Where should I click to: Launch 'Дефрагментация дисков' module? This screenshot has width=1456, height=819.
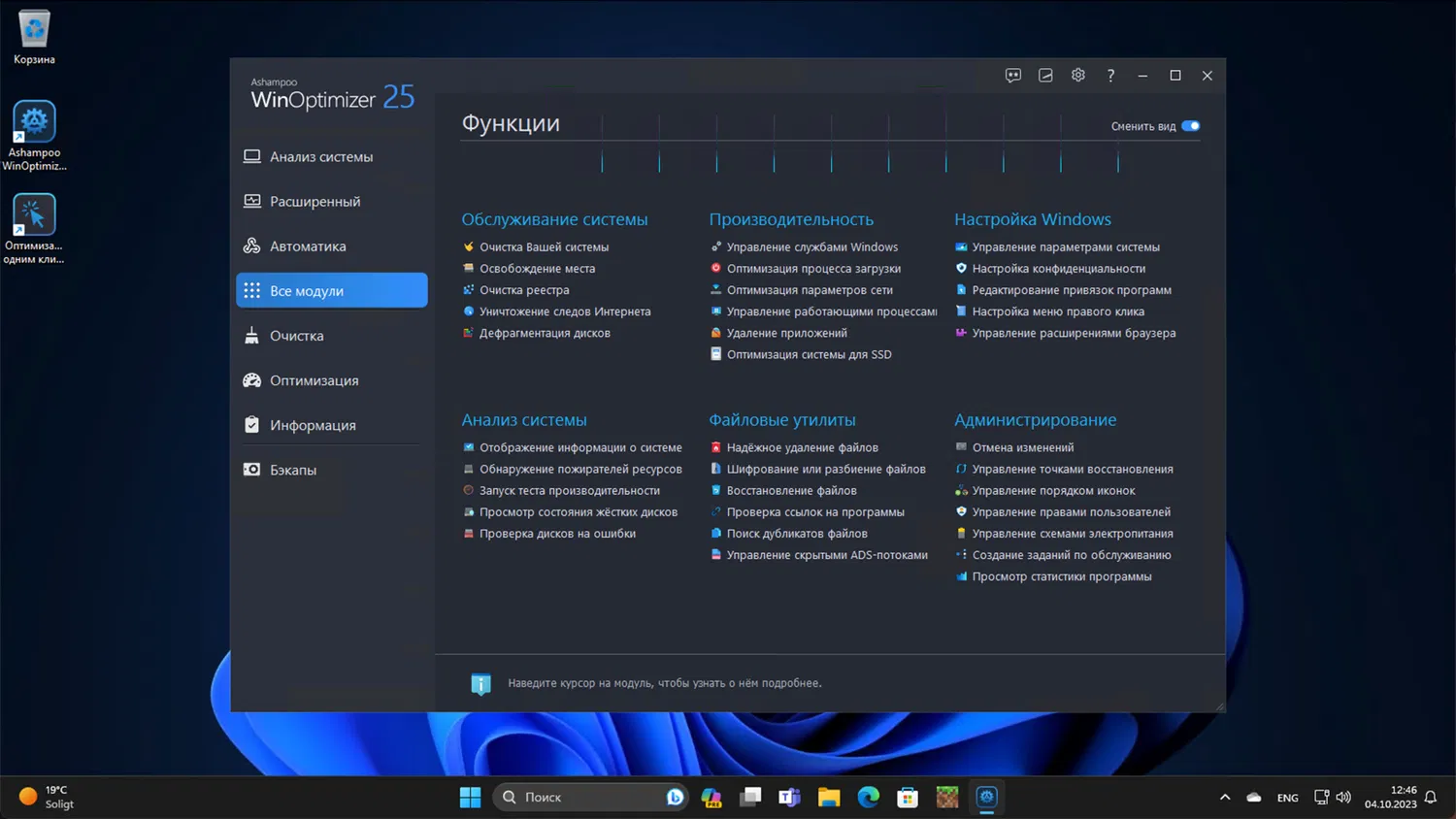[x=545, y=333]
